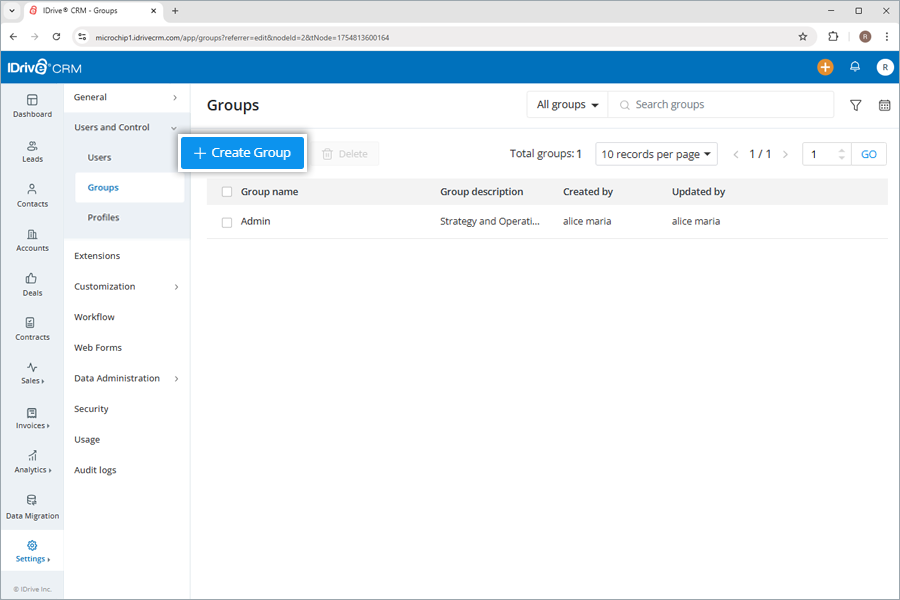Expand the Customization settings section
This screenshot has height=600, width=900.
(104, 286)
